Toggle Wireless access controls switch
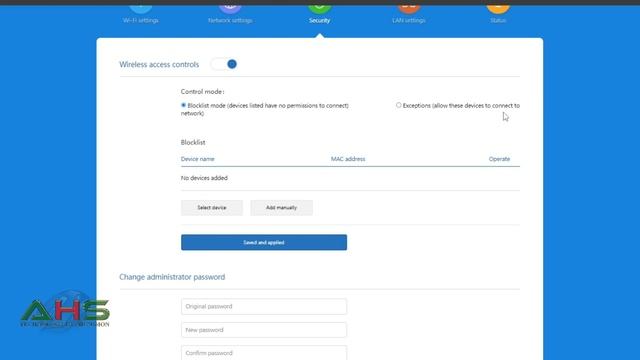This screenshot has height=360, width=640. tap(224, 64)
